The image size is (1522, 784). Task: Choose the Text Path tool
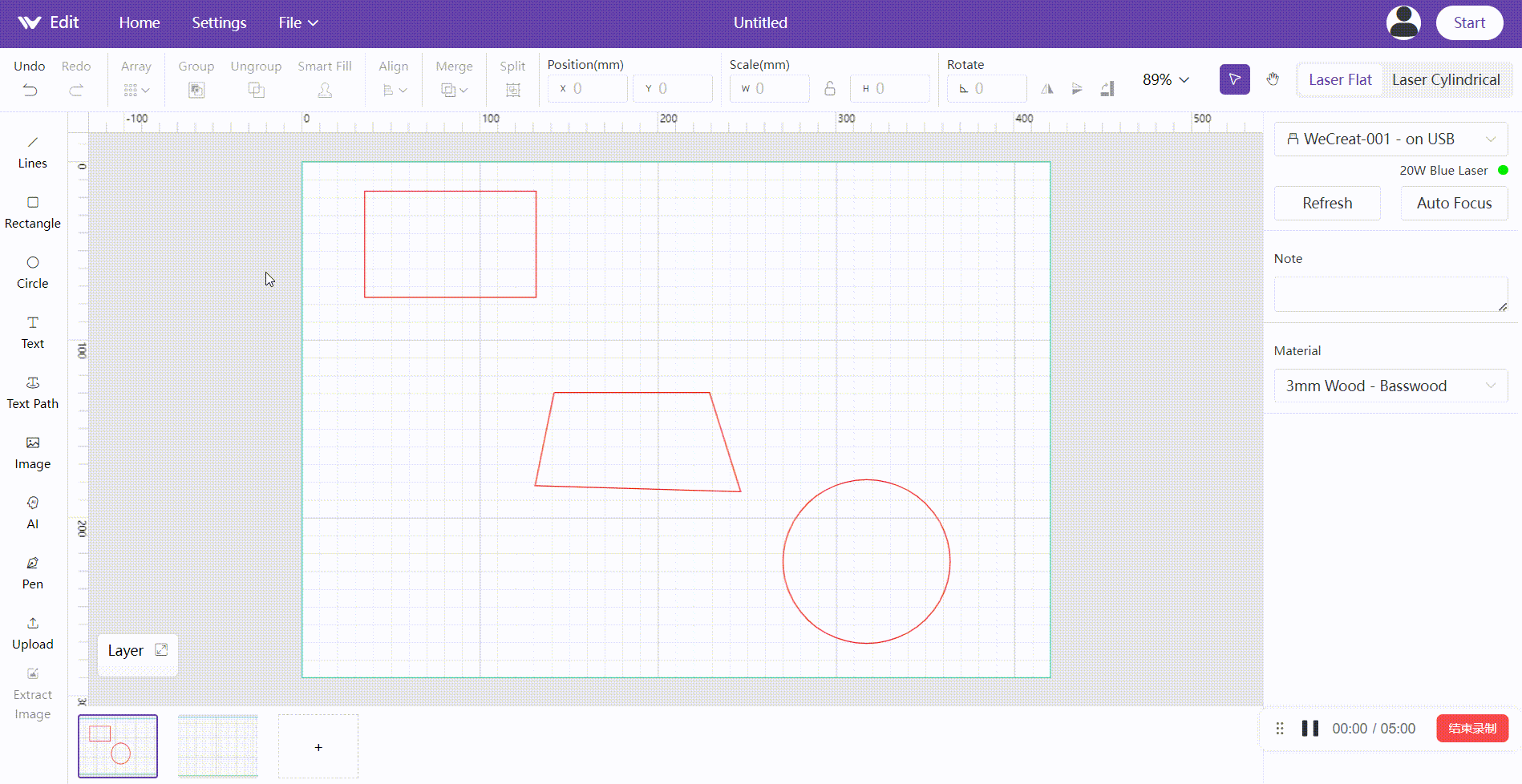click(x=32, y=392)
